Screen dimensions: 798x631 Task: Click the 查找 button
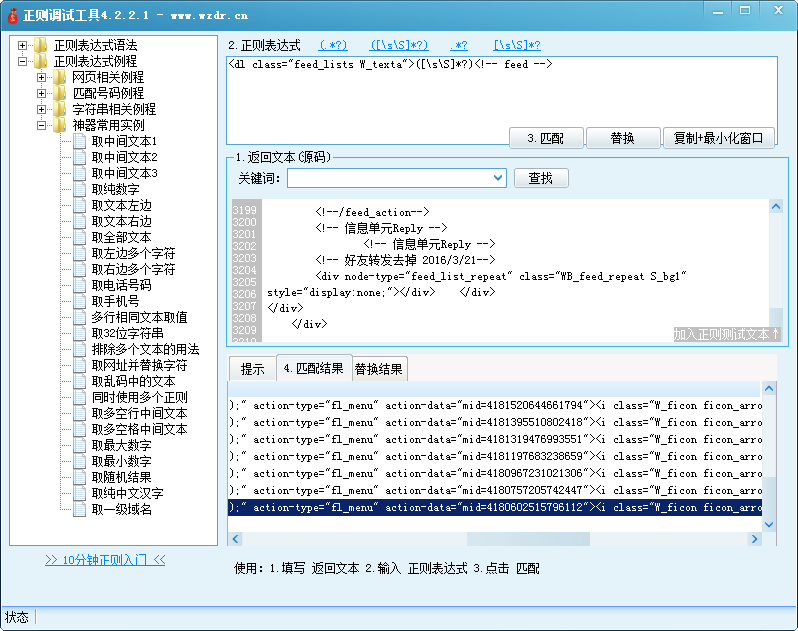[x=541, y=178]
